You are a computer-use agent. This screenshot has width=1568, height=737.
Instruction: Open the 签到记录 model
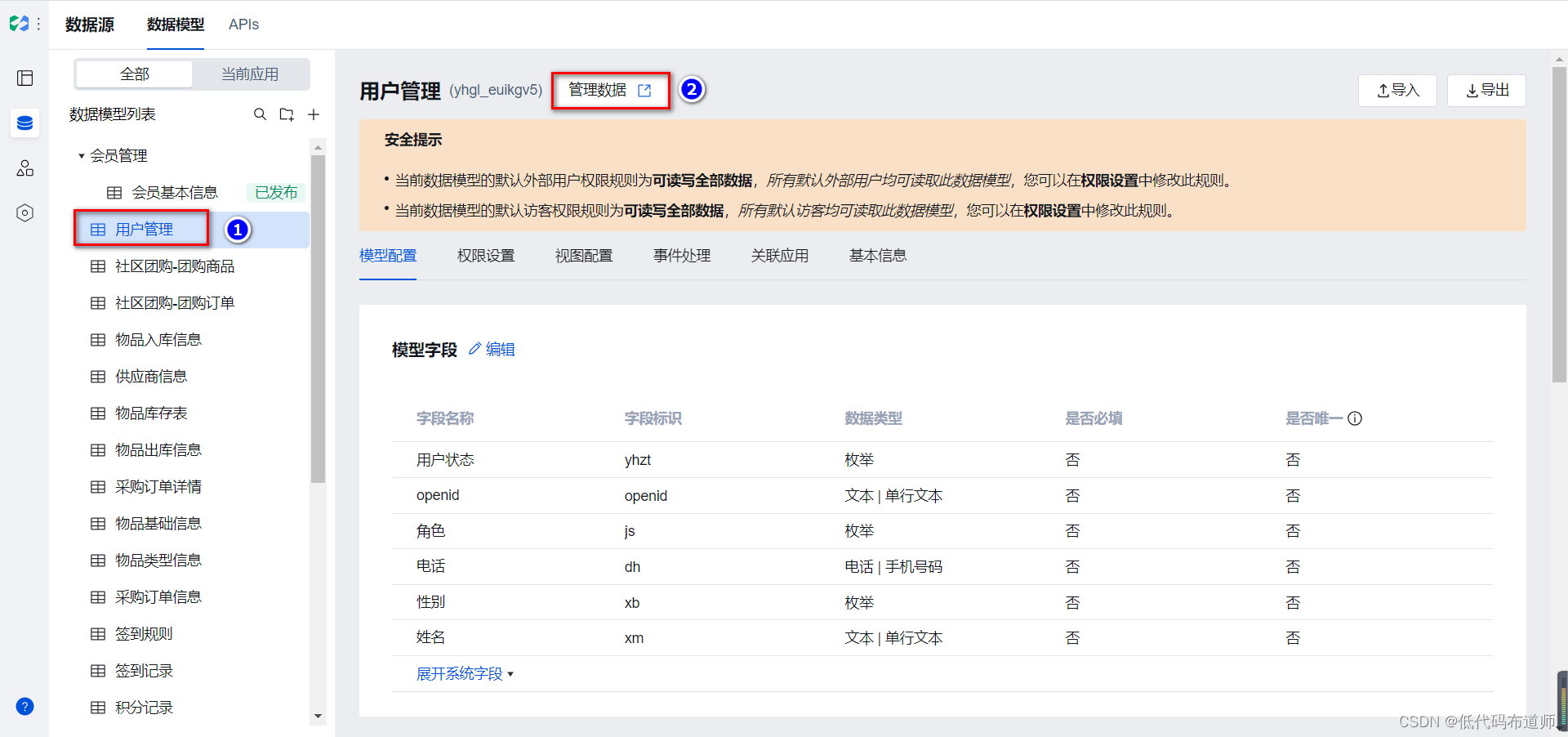pyautogui.click(x=144, y=671)
